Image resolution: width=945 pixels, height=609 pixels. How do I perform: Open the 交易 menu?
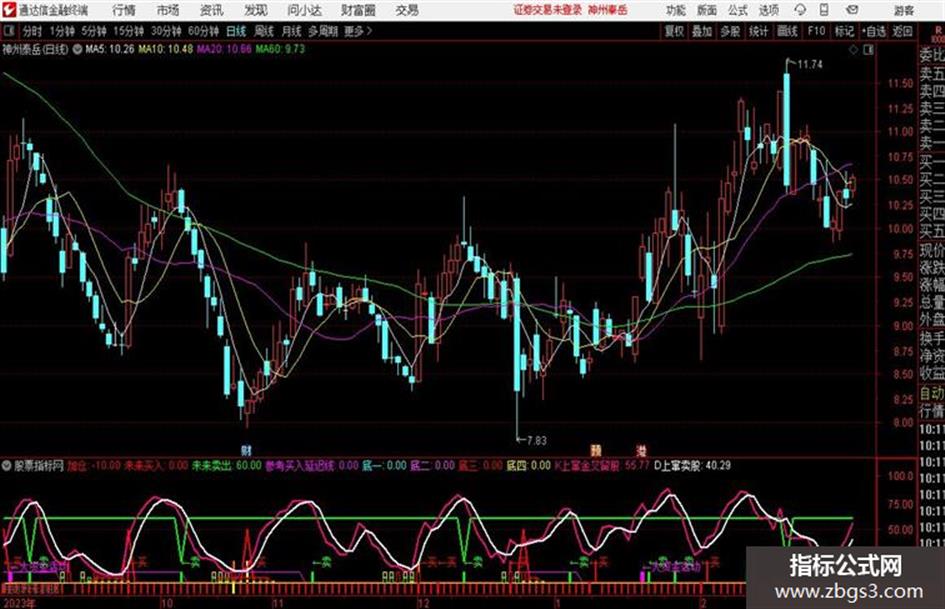[x=407, y=10]
